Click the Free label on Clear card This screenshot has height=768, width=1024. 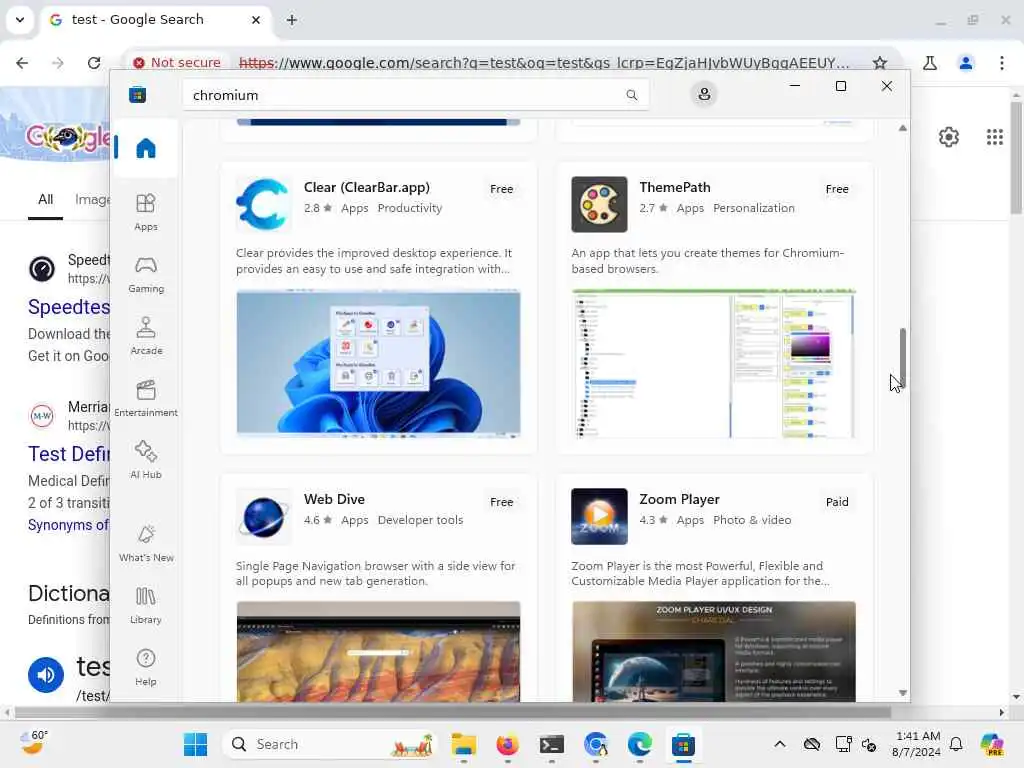coord(502,189)
